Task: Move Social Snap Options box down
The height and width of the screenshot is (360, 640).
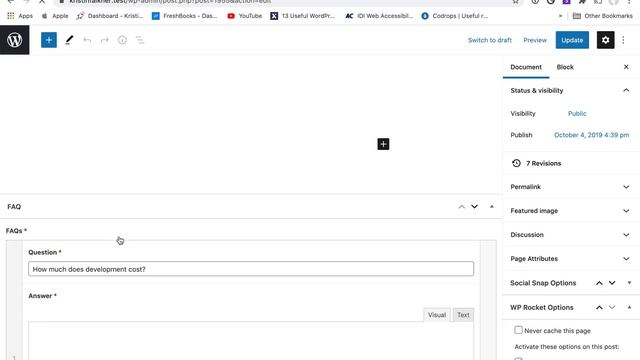Action: pos(612,283)
